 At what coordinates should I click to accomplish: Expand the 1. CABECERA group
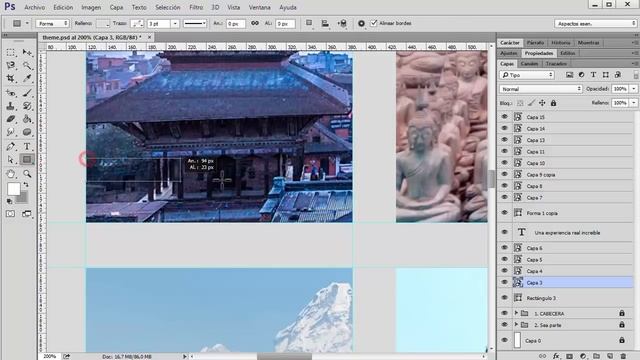516,313
